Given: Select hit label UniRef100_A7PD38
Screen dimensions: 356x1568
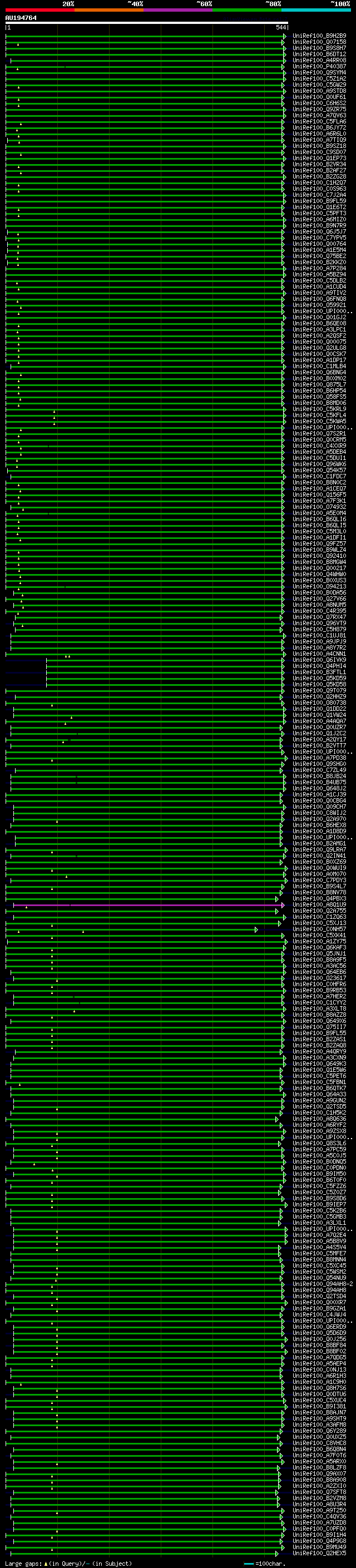Looking at the screenshot, I should [319, 758].
